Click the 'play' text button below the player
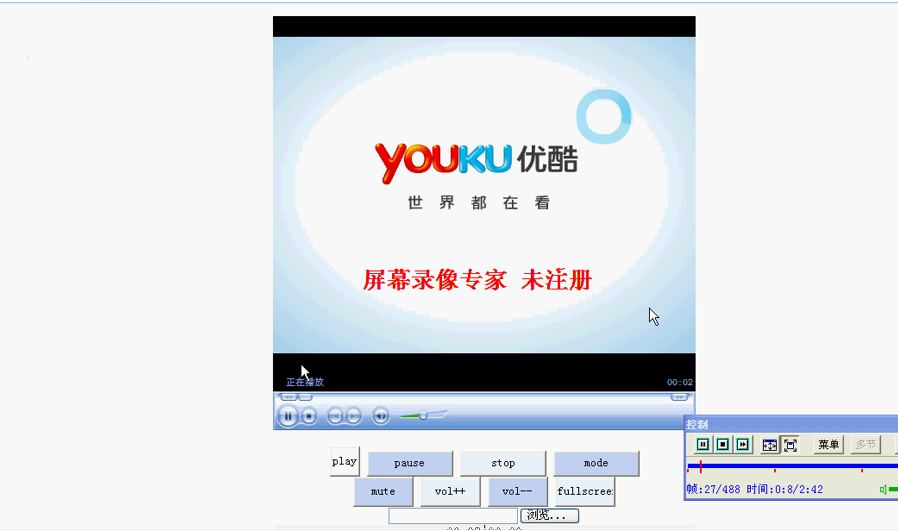 coord(345,461)
